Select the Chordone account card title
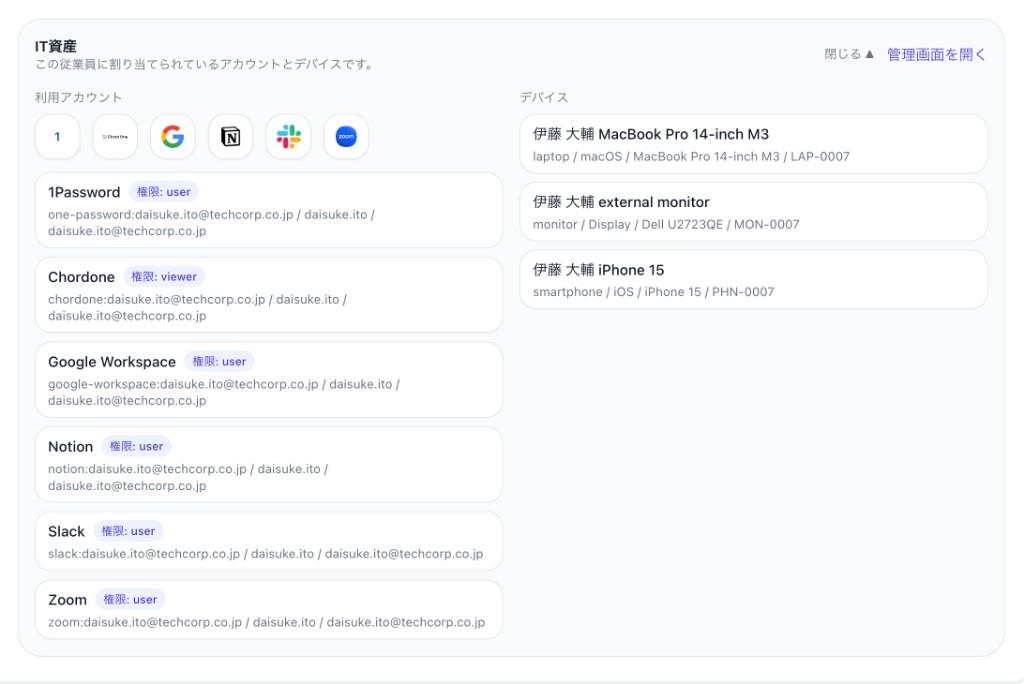Viewport: 1024px width, 684px height. click(x=82, y=277)
